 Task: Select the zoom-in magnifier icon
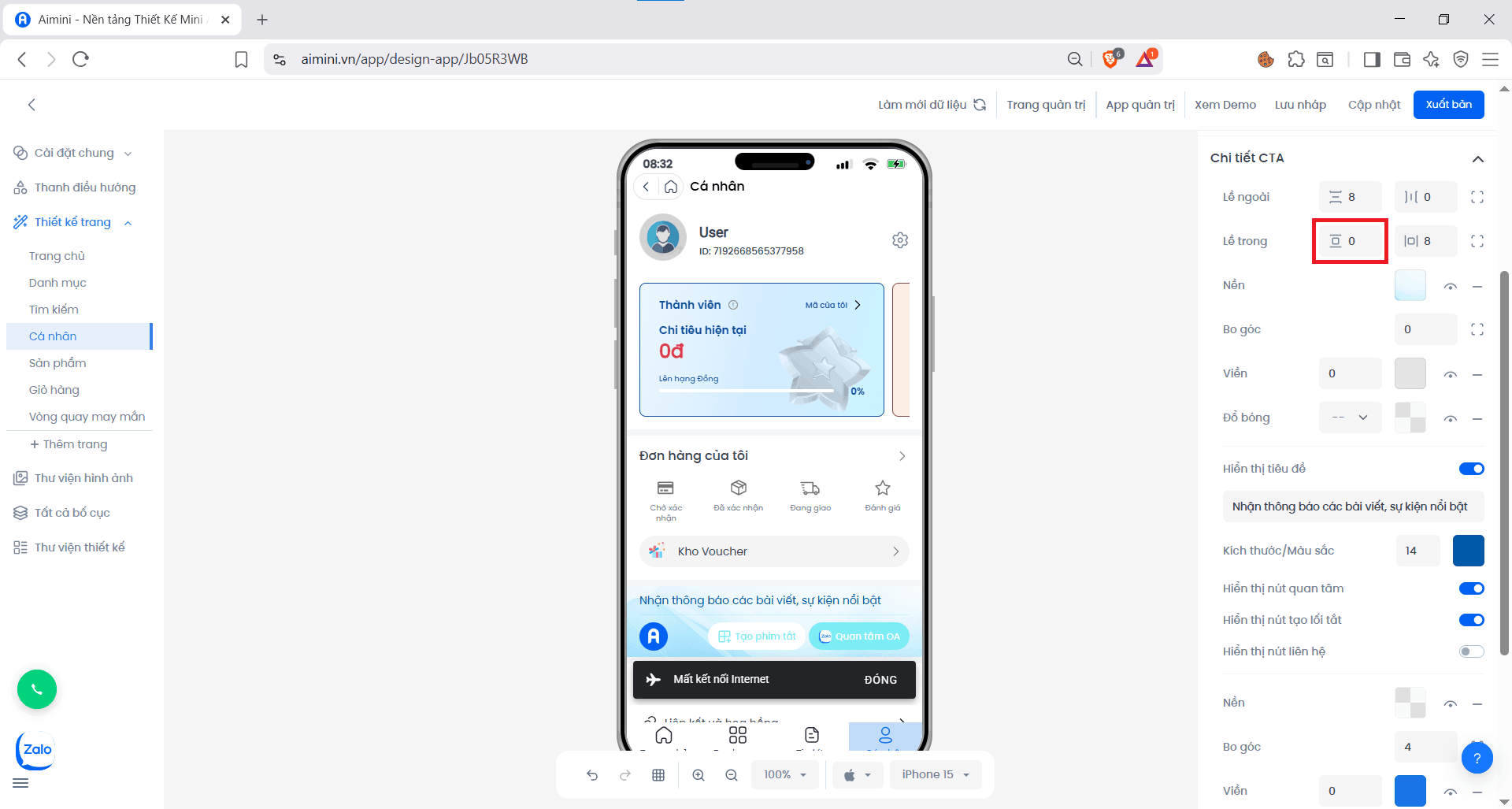tap(699, 774)
